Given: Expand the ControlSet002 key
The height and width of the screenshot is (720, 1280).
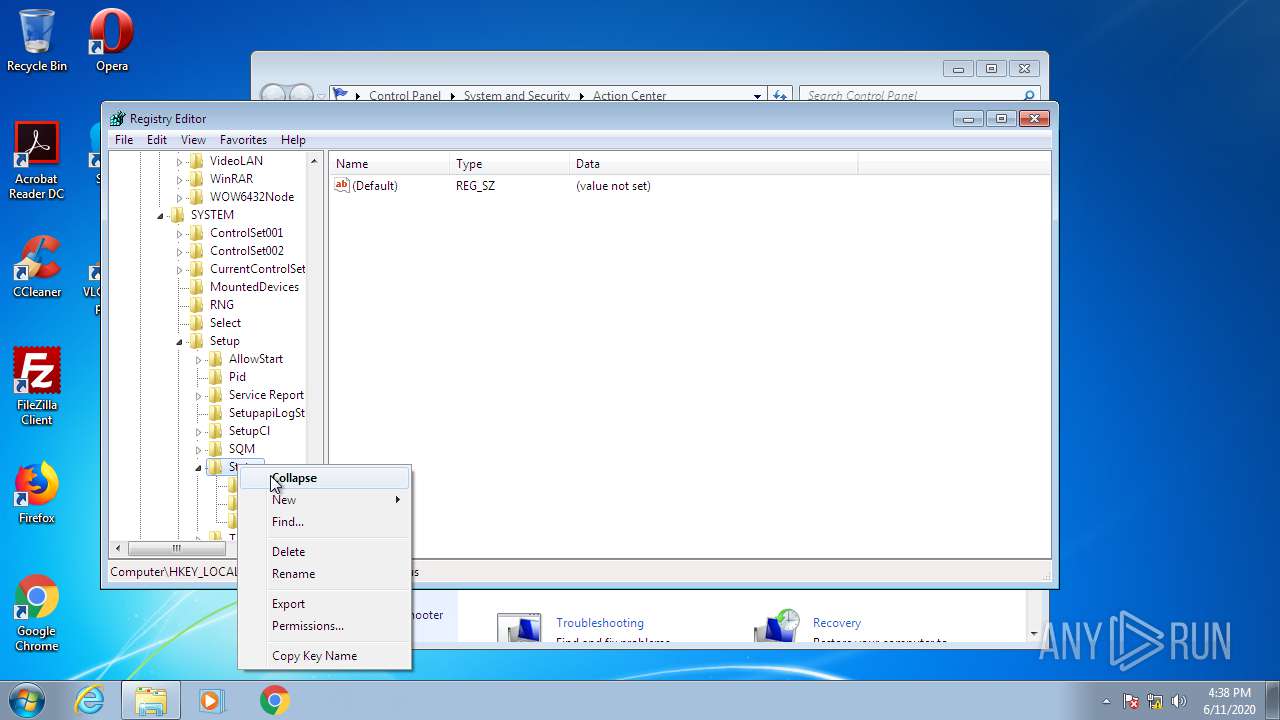Looking at the screenshot, I should coord(180,251).
